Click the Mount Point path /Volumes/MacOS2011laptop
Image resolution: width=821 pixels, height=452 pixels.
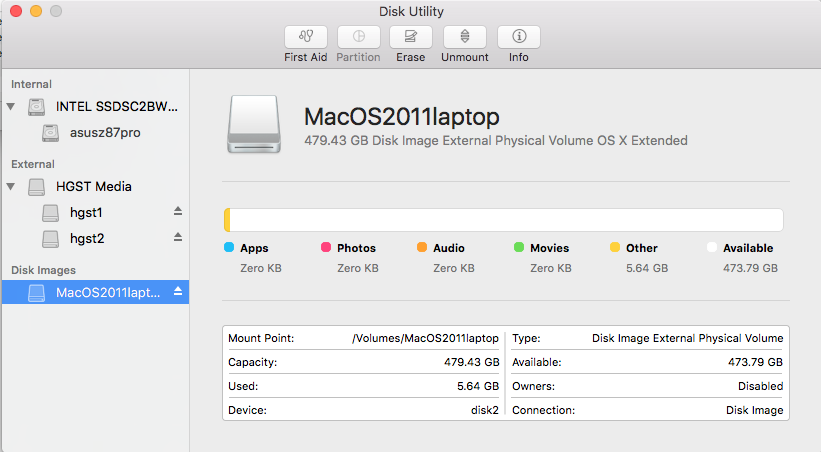(425, 338)
